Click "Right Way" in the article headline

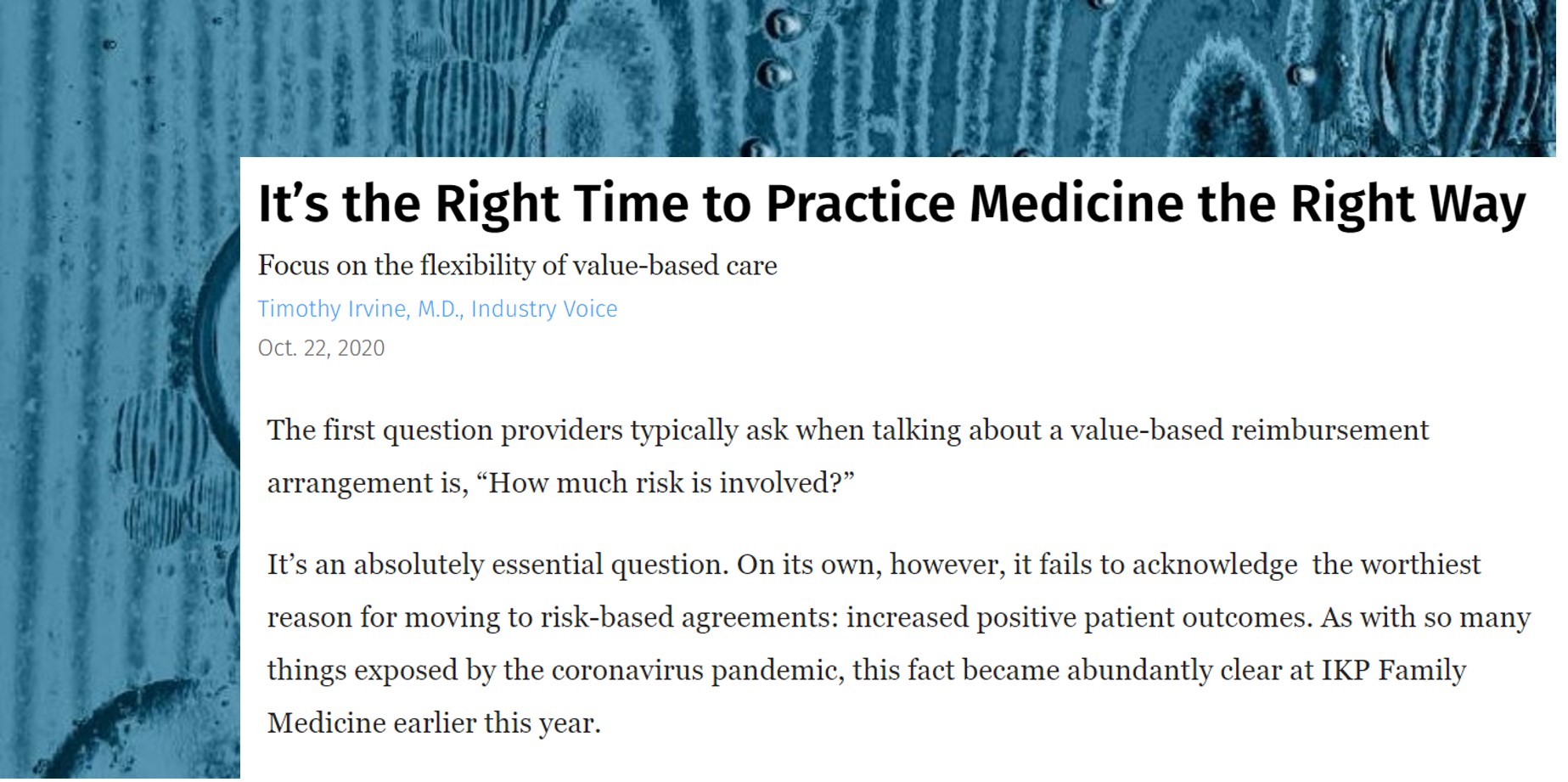coord(1408,205)
